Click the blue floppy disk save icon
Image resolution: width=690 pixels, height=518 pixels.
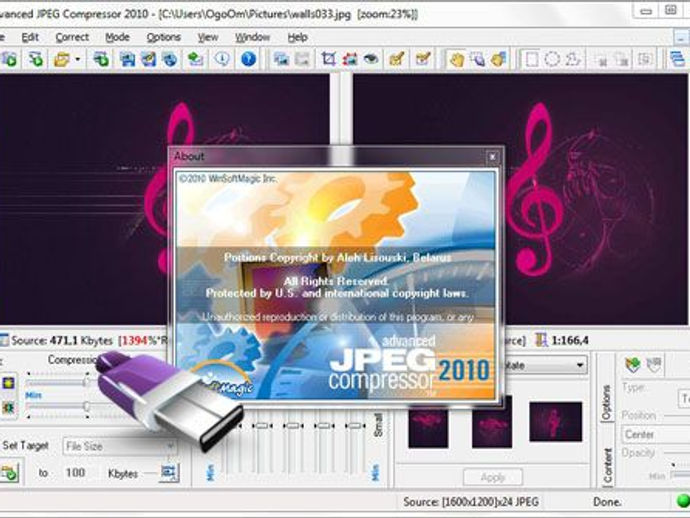tap(128, 59)
